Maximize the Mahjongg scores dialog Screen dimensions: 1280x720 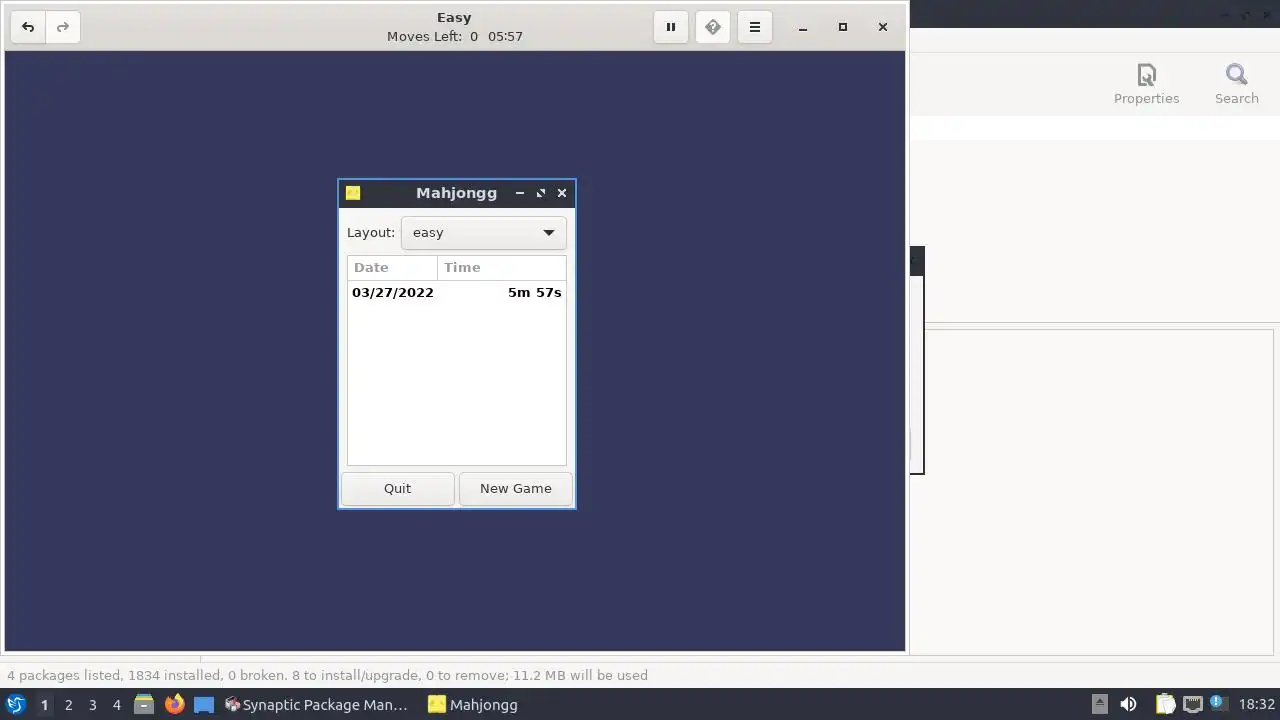click(x=541, y=193)
